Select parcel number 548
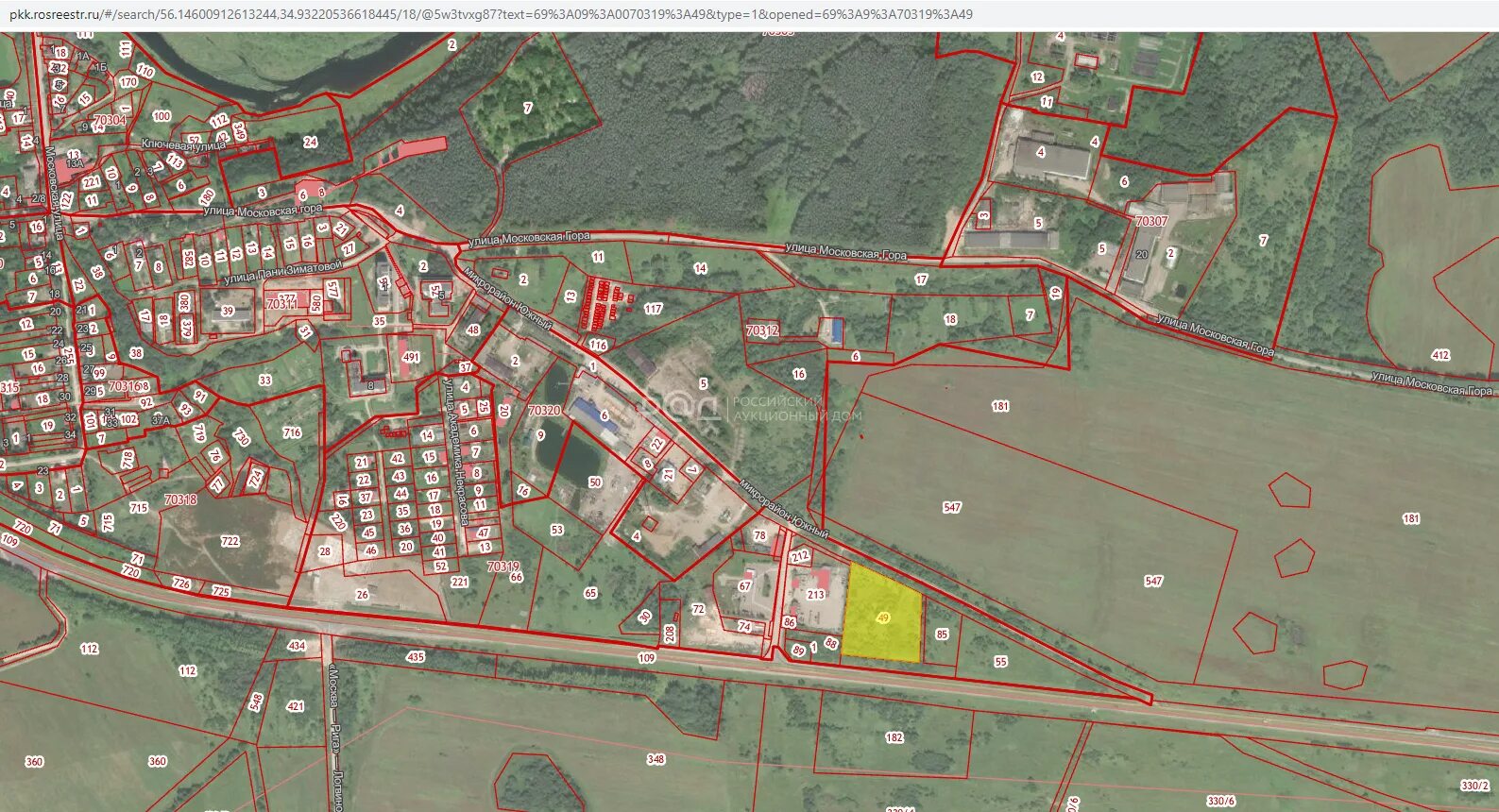 coord(256,702)
